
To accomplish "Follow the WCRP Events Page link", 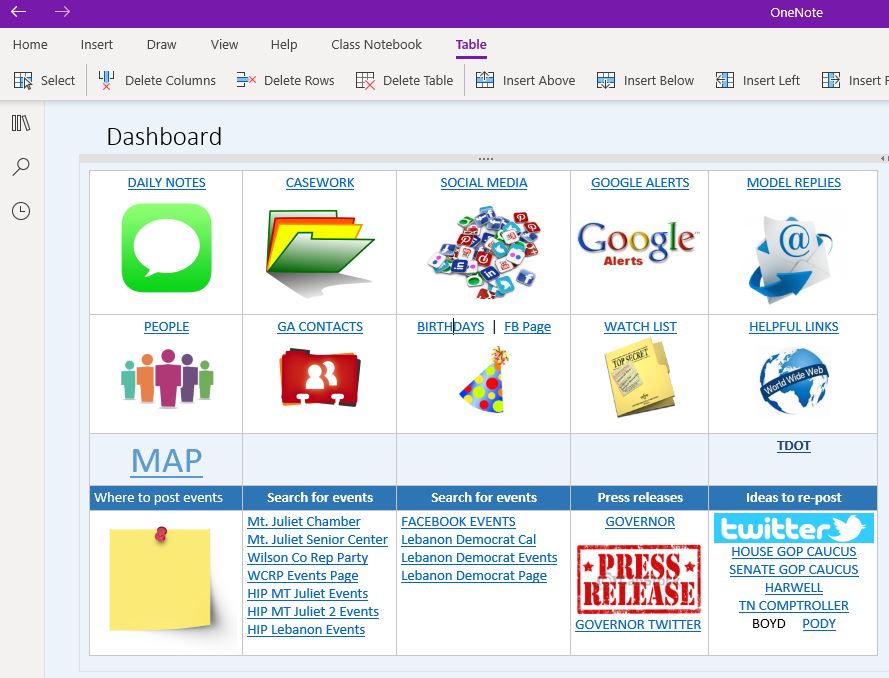I will [x=303, y=576].
